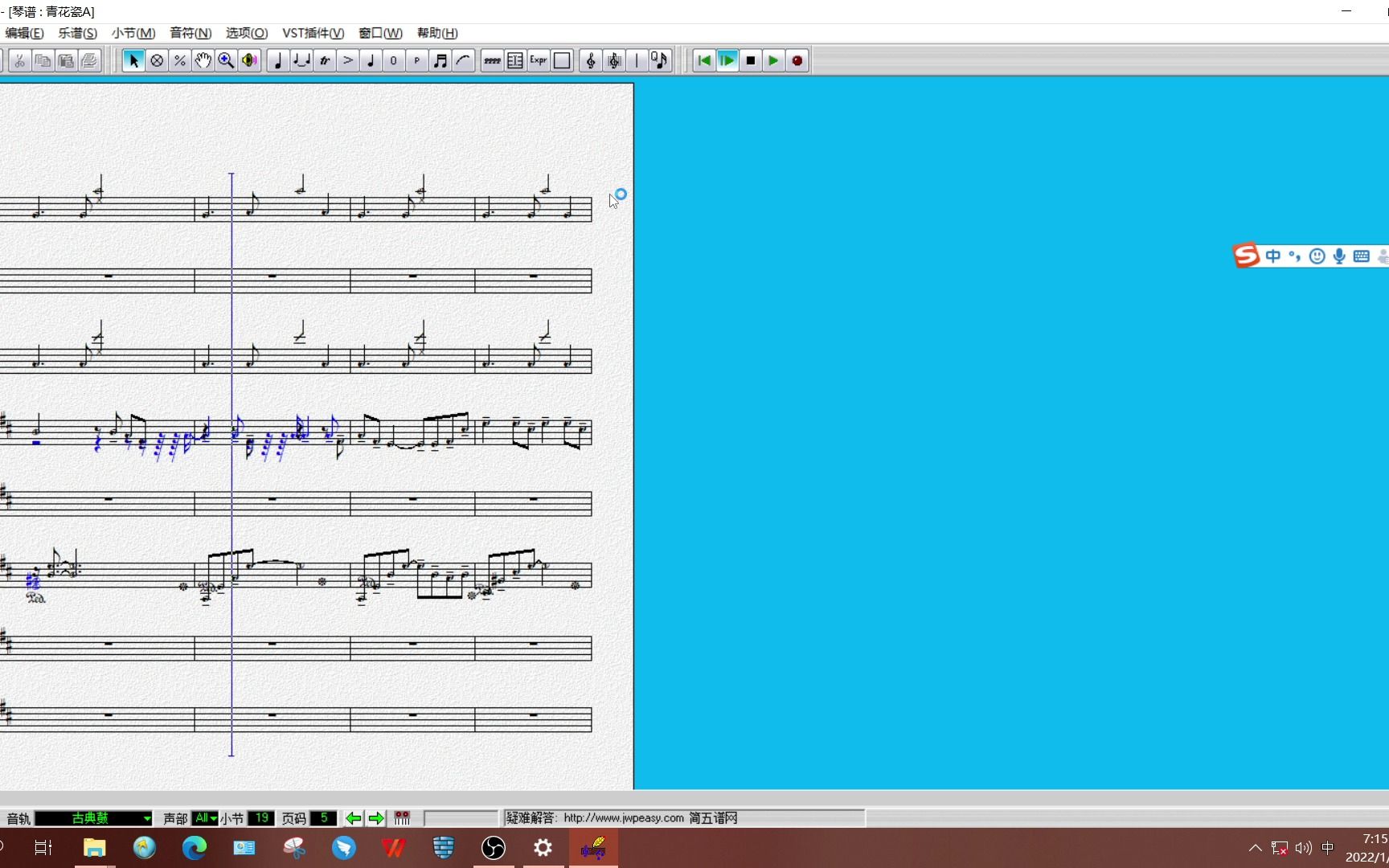Open WPS Office from the taskbar

click(394, 847)
